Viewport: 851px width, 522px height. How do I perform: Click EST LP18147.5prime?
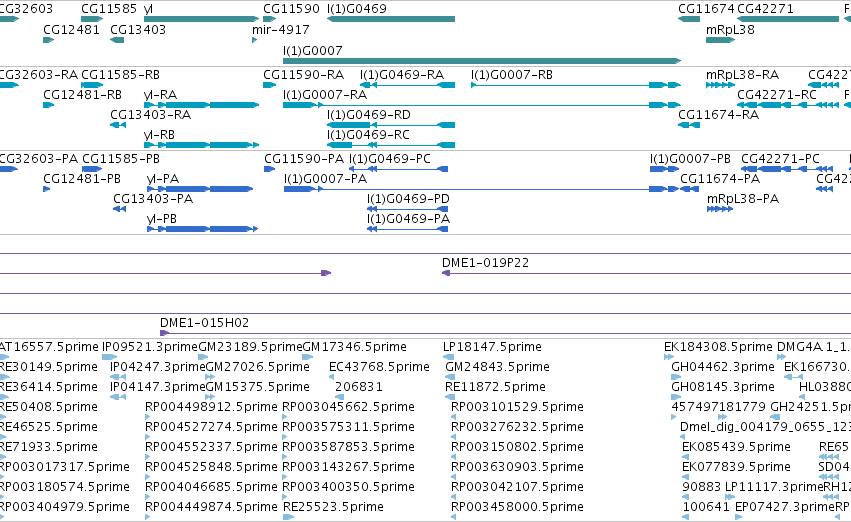[448, 357]
